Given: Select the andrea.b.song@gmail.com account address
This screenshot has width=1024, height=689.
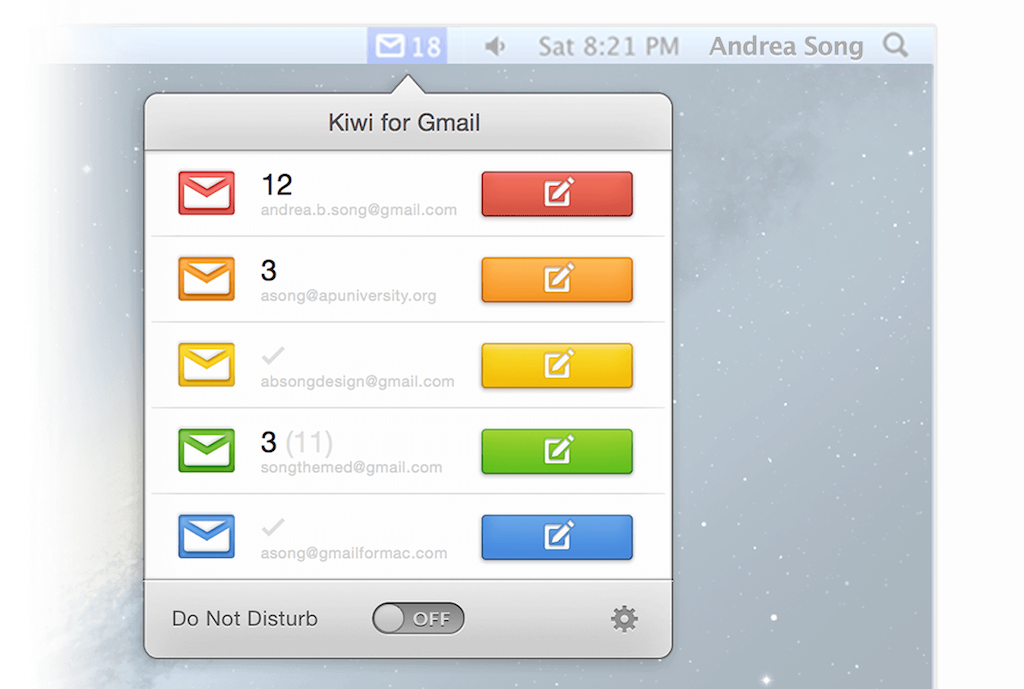Looking at the screenshot, I should click(359, 210).
